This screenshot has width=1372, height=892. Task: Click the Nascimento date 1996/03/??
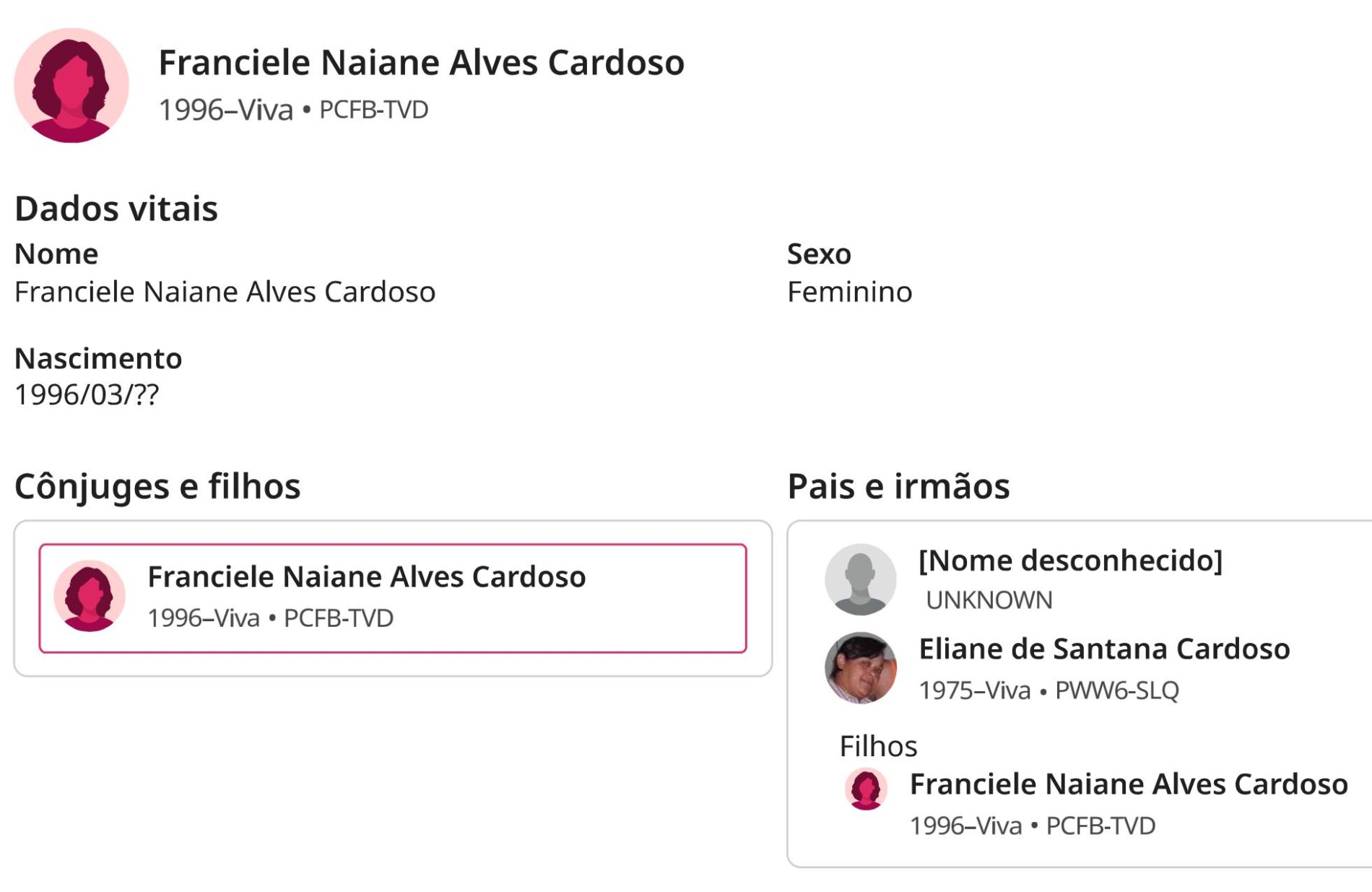87,395
